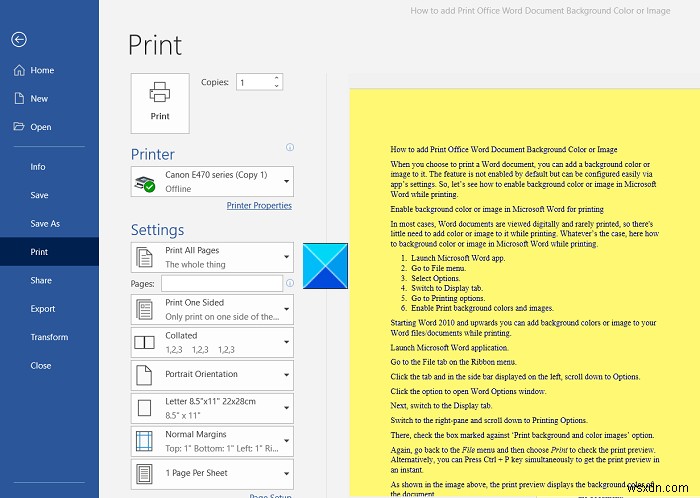Click the printer icon on Print button
This screenshot has width=700, height=498.
click(x=160, y=92)
